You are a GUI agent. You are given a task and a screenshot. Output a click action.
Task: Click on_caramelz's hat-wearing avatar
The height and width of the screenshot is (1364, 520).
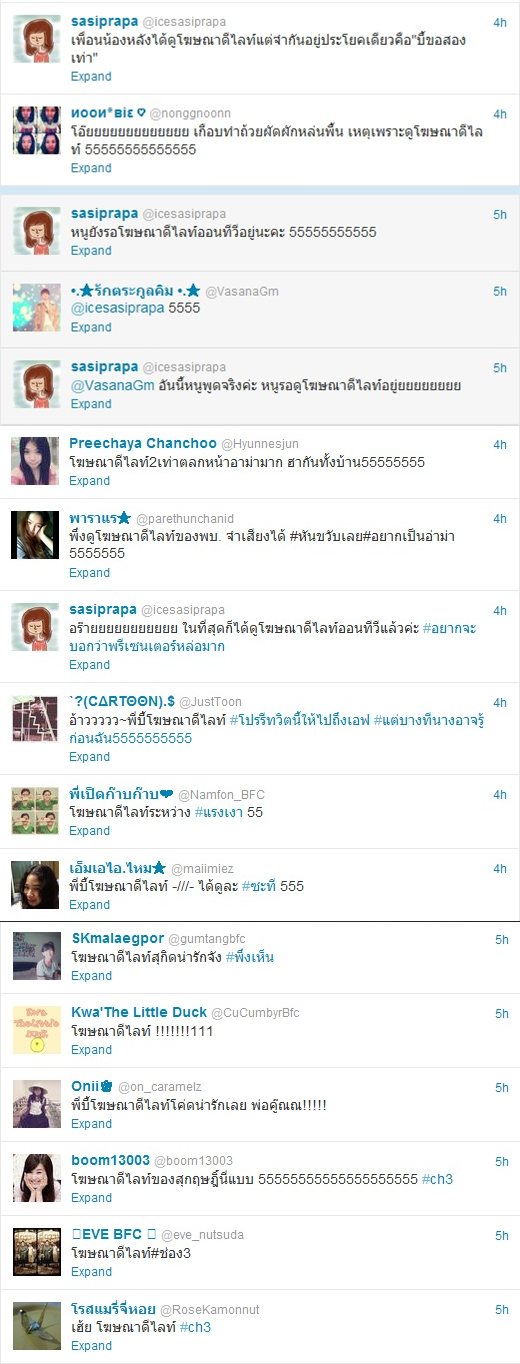37,1104
